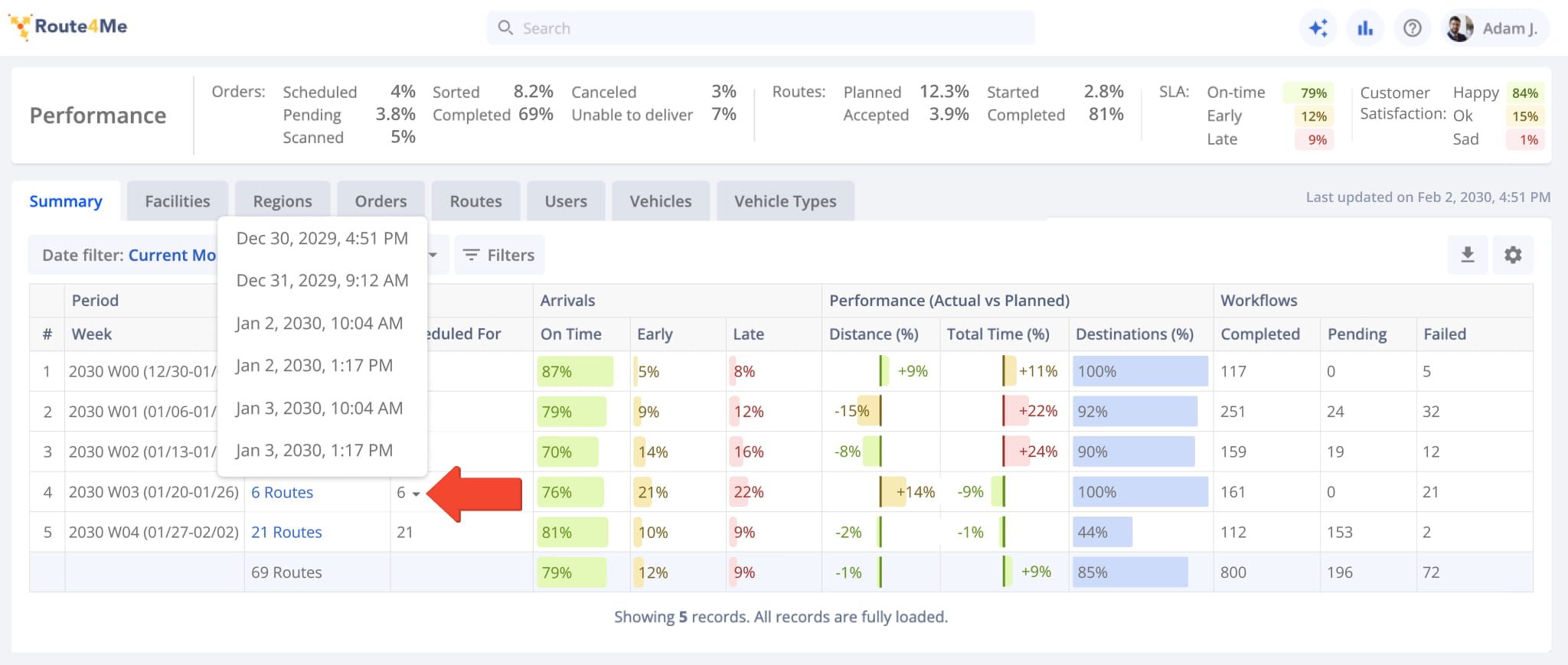Click the 87% on-time bar
Screen dimensions: 1568x665
pyautogui.click(x=575, y=371)
